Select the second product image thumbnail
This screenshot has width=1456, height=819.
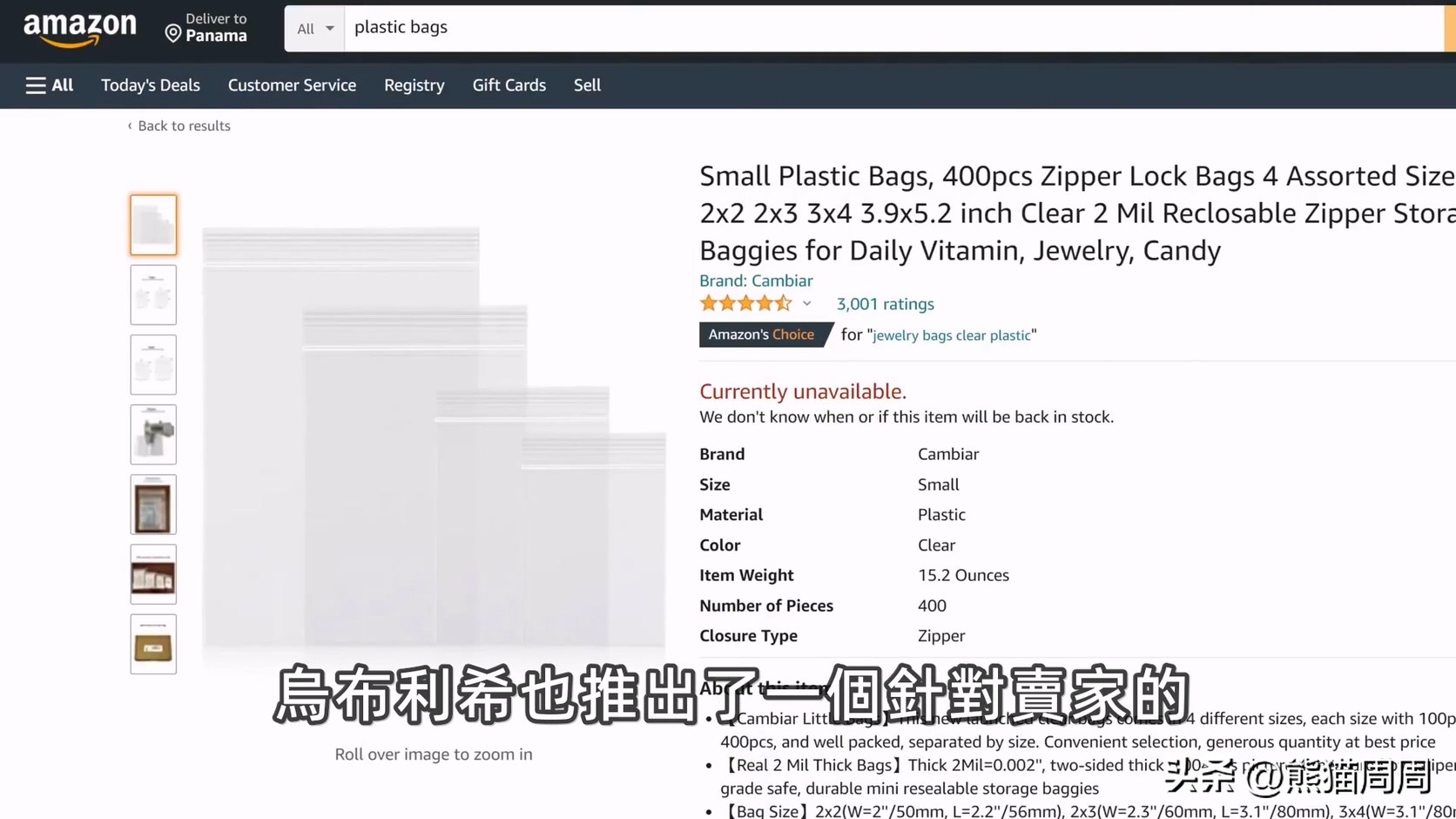coord(153,294)
